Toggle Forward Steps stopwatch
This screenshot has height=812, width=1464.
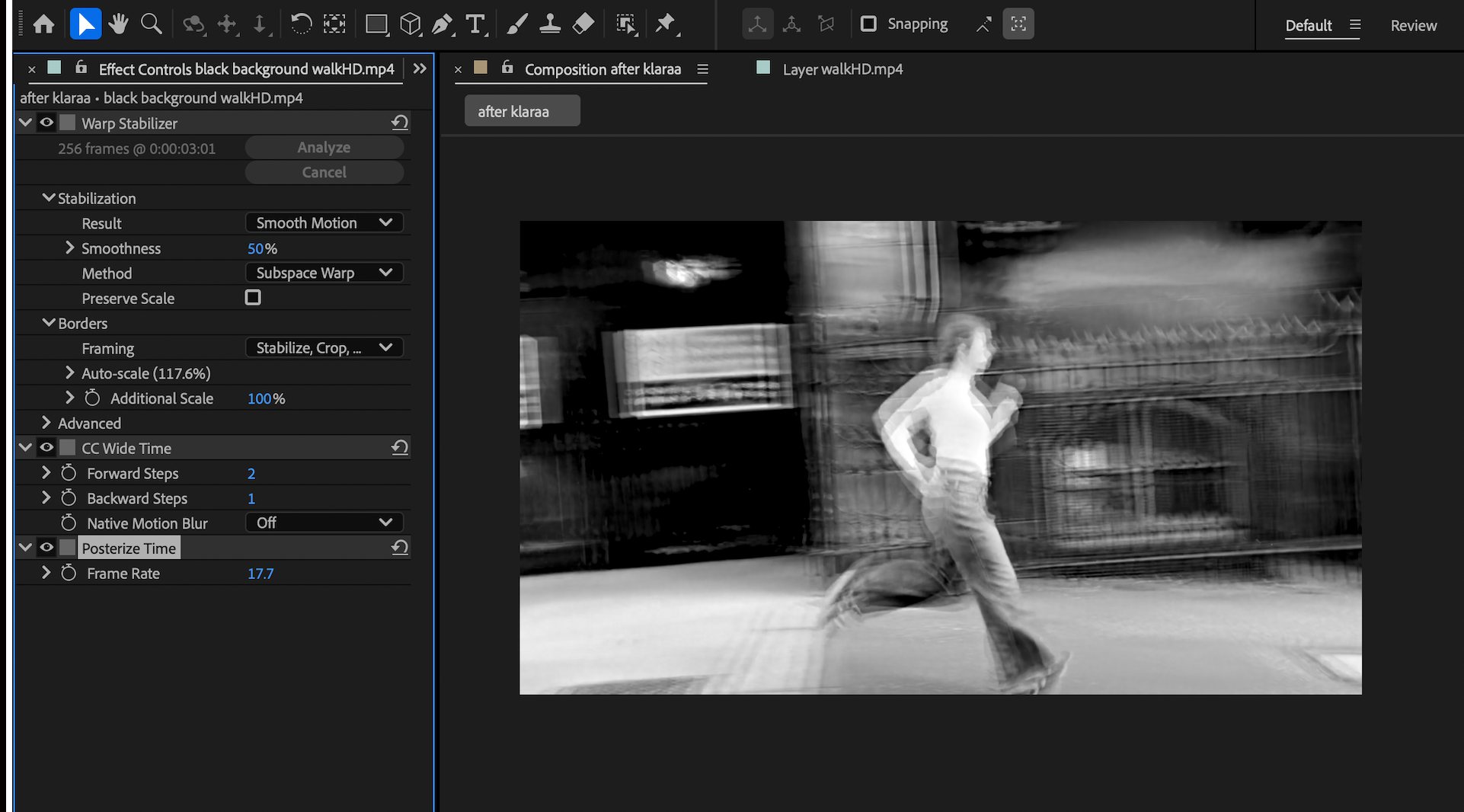69,473
